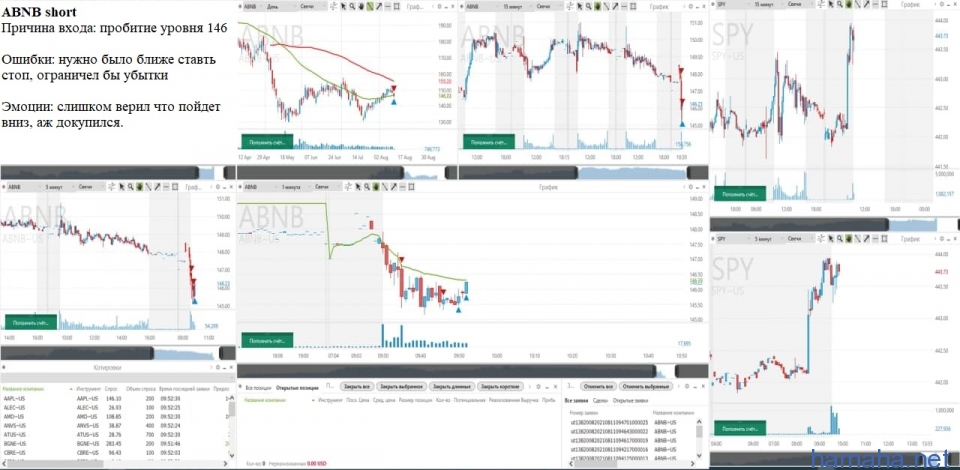The image size is (960, 470).
Task: Activate magnifier in ABNB 5-minute chart toolbar
Action: click(x=130, y=186)
